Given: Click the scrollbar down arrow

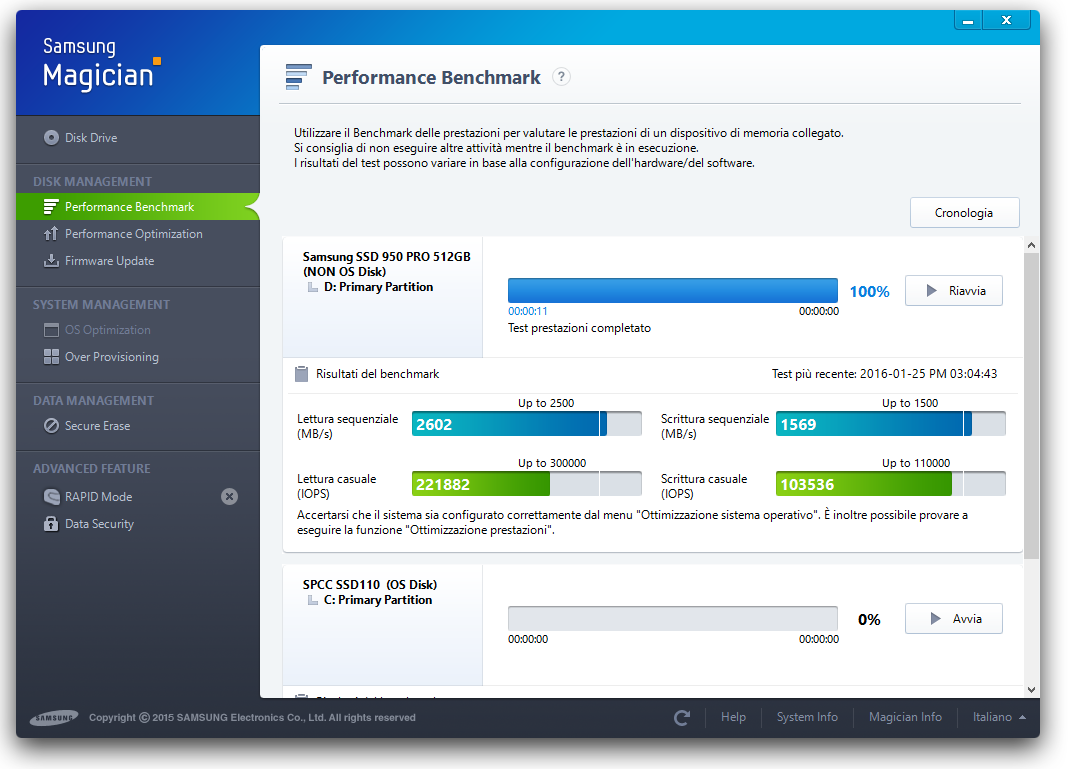Looking at the screenshot, I should (x=1031, y=689).
